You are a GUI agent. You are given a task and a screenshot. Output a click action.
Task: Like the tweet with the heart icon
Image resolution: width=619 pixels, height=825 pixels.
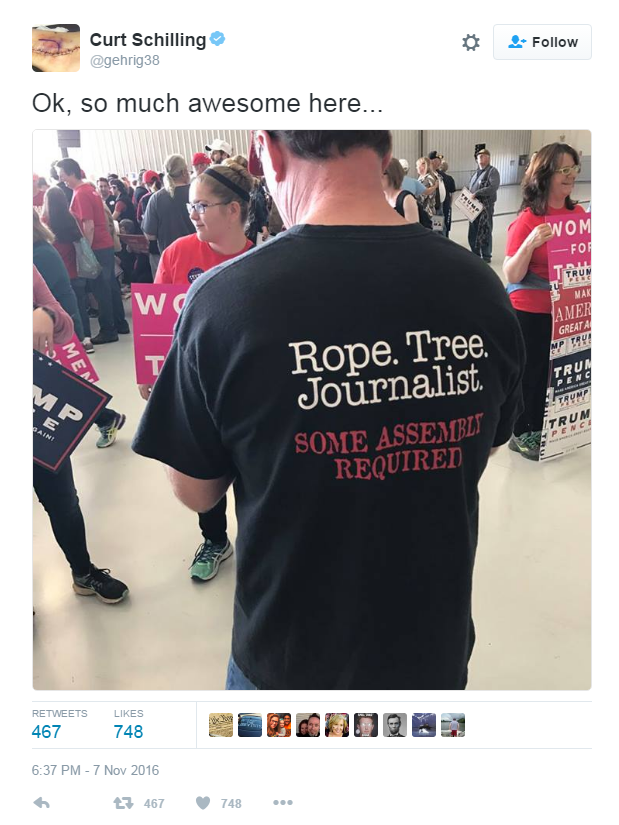click(x=203, y=803)
